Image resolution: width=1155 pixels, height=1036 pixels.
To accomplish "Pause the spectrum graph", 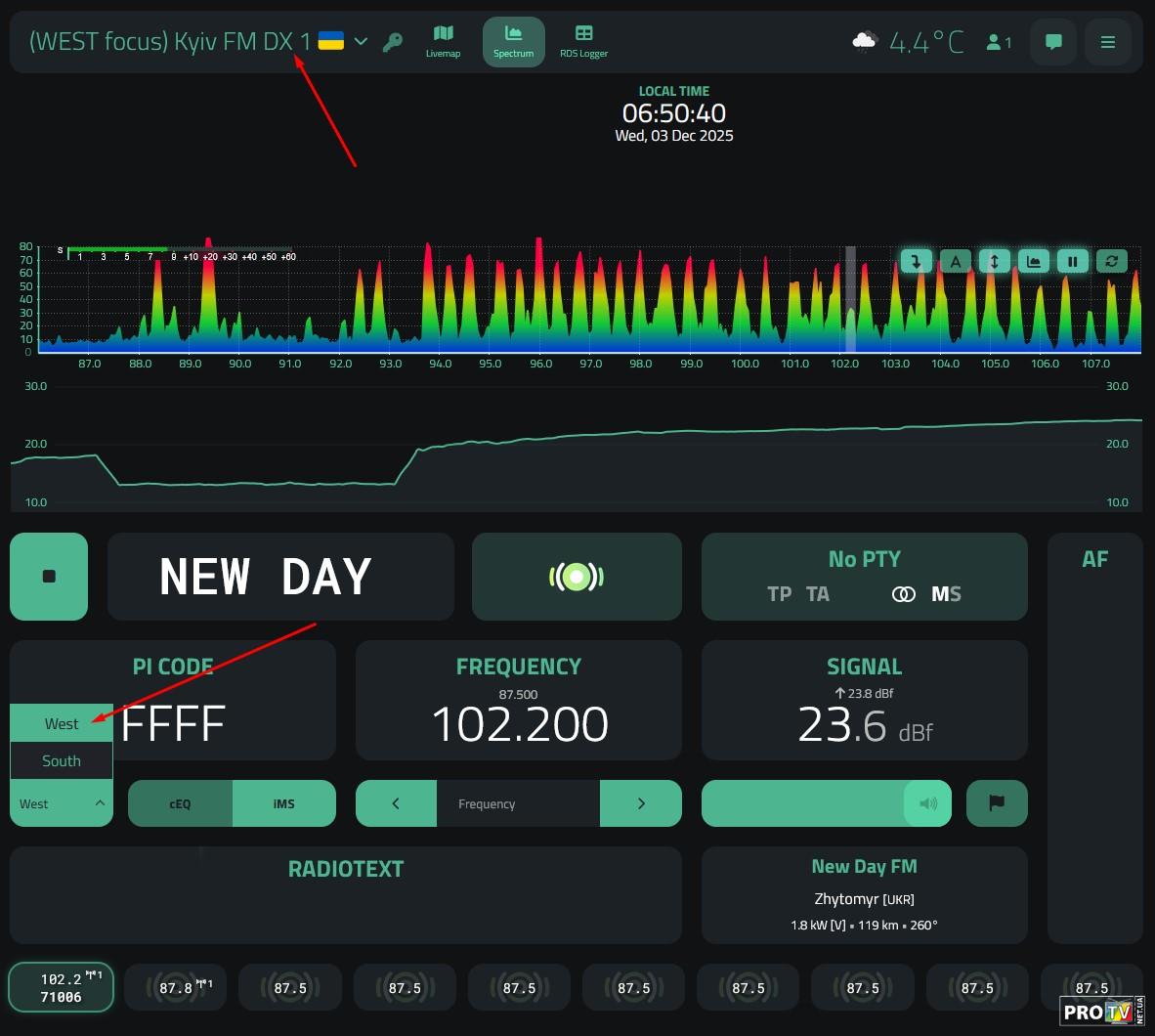I will [1073, 261].
